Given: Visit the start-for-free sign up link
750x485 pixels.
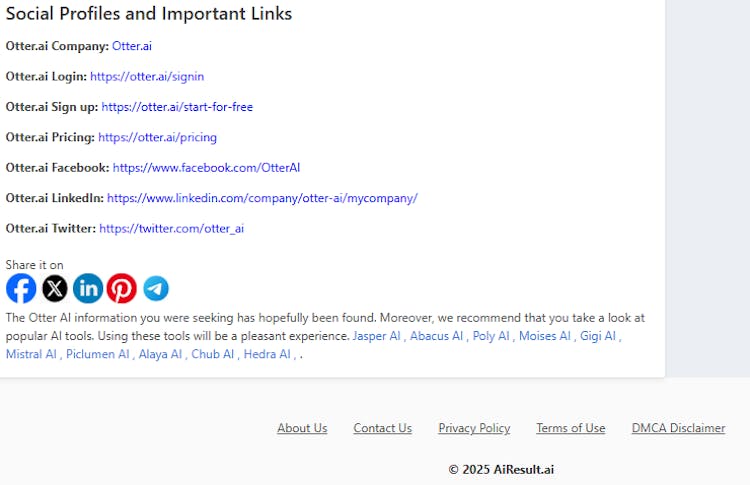Looking at the screenshot, I should [x=177, y=107].
